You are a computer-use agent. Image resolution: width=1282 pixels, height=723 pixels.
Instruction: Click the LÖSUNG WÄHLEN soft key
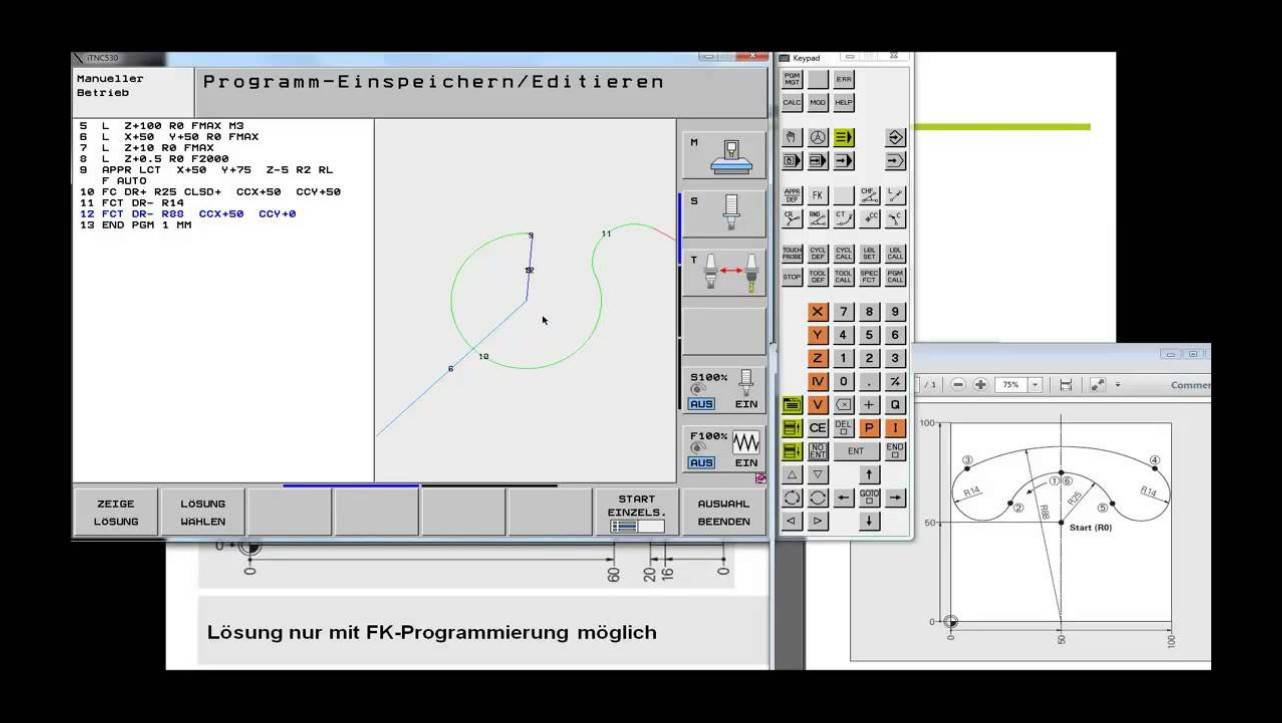pos(203,512)
